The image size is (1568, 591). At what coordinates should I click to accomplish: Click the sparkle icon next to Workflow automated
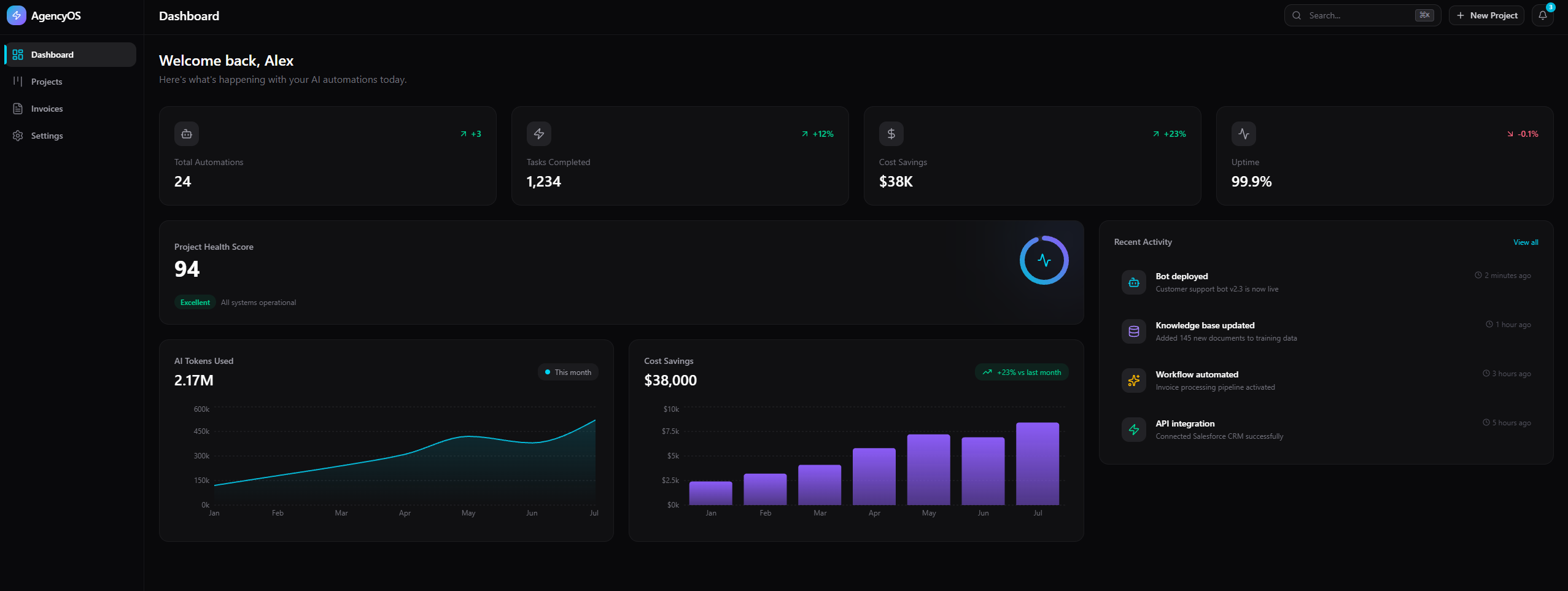click(1133, 380)
